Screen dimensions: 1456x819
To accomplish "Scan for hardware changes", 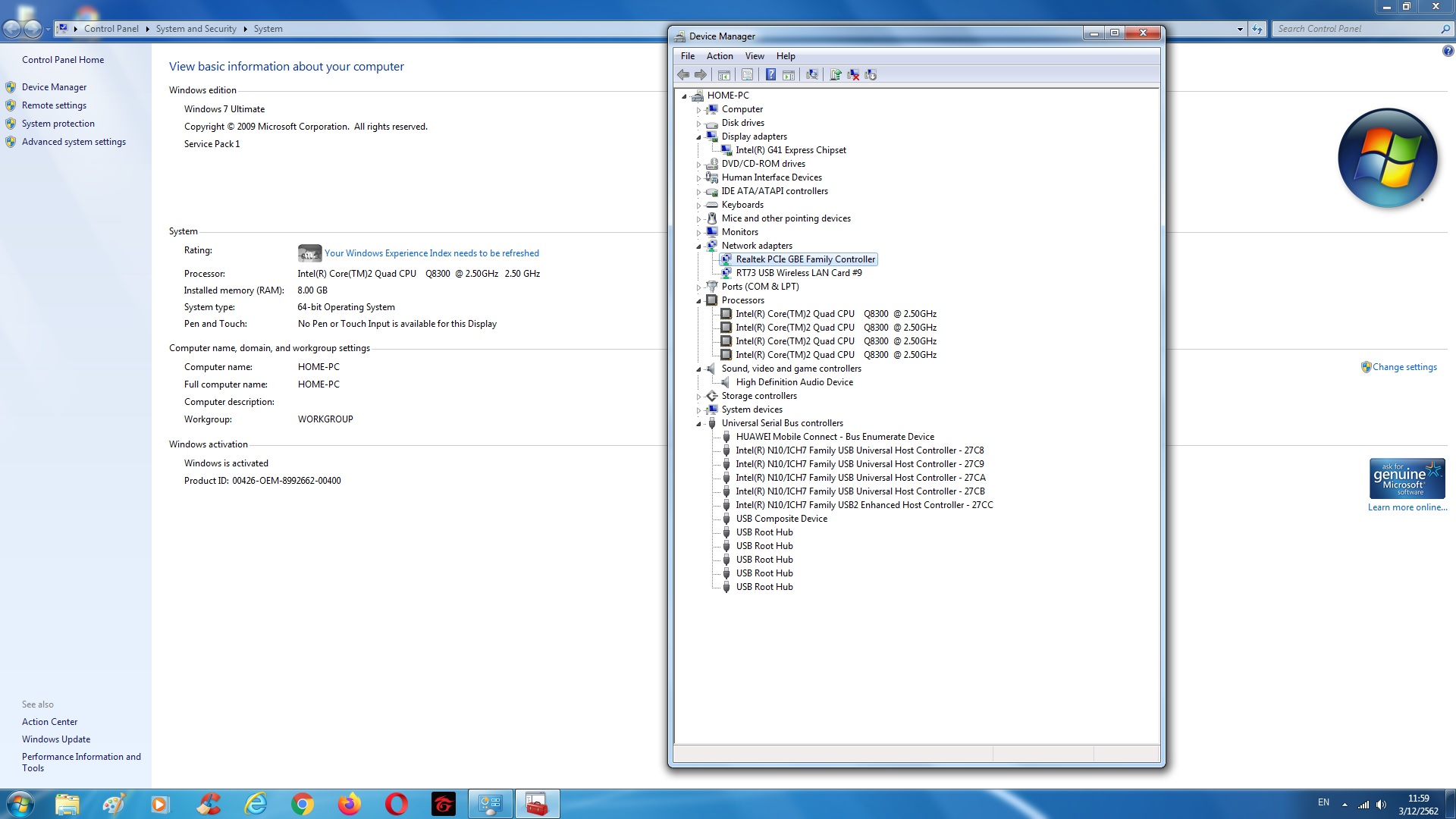I will [x=812, y=74].
